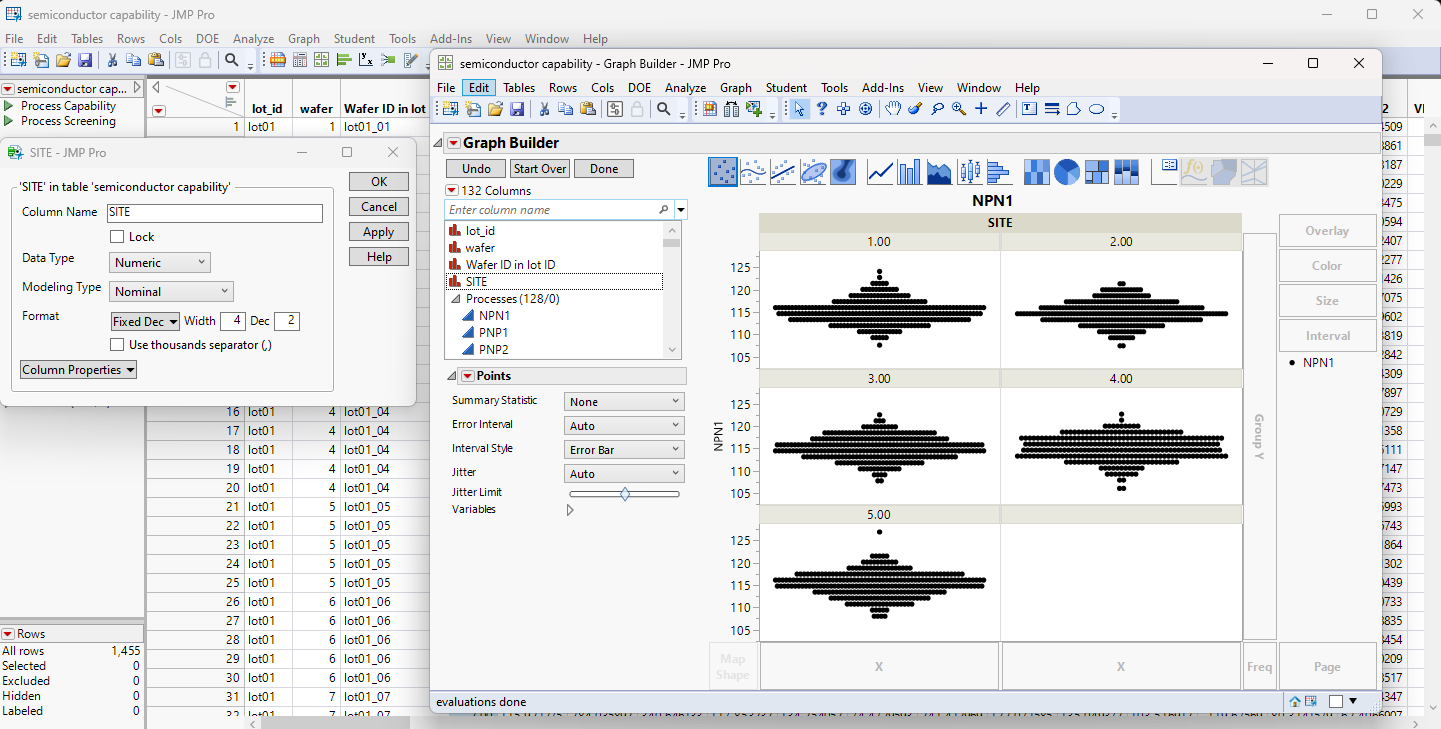
Task: Open the Summary Statistic dropdown
Action: tap(624, 402)
